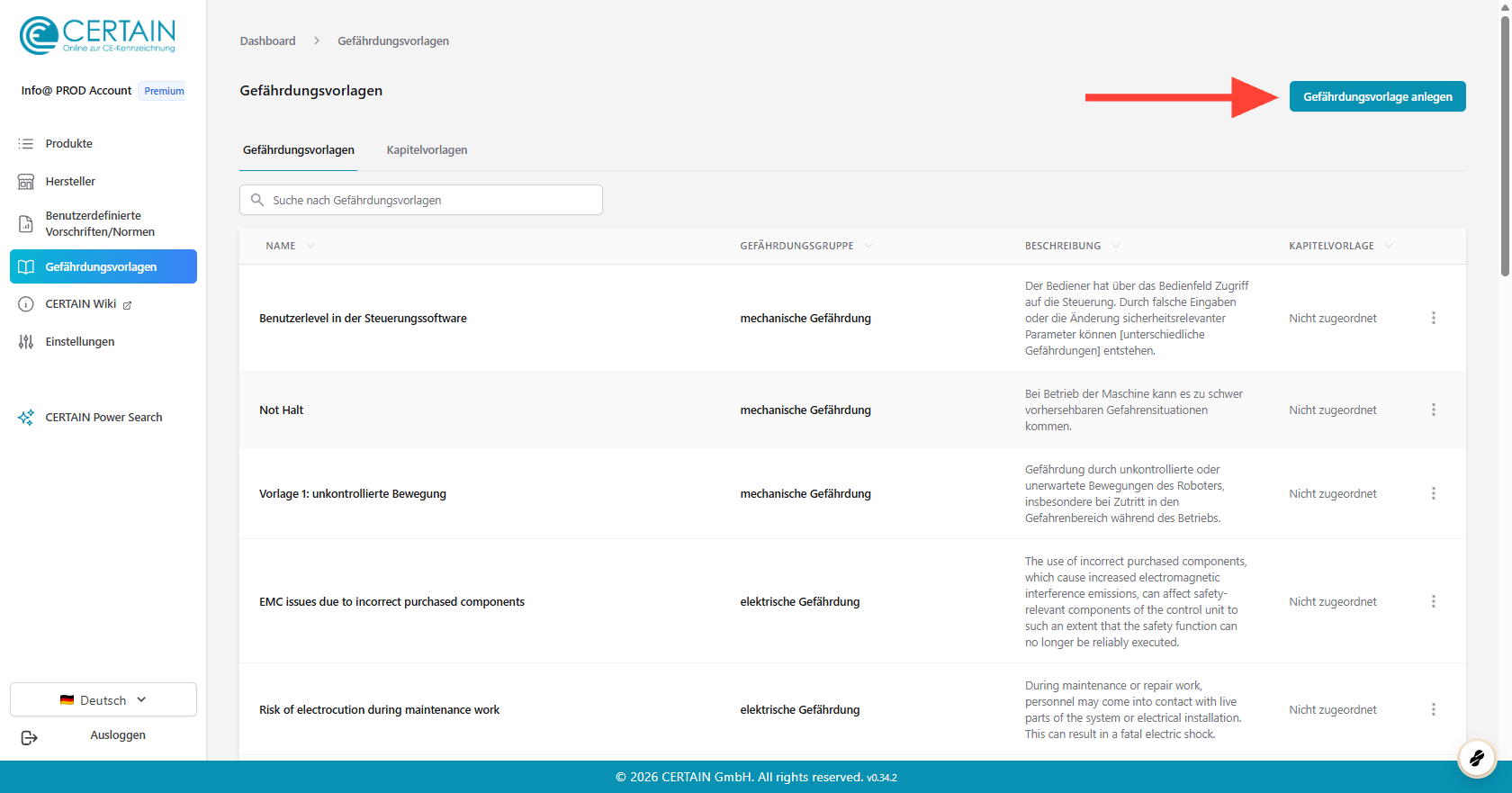Screen dimensions: 1512x793
Task: Click the external link icon beside CERTAIN Wiki
Action: tap(127, 305)
